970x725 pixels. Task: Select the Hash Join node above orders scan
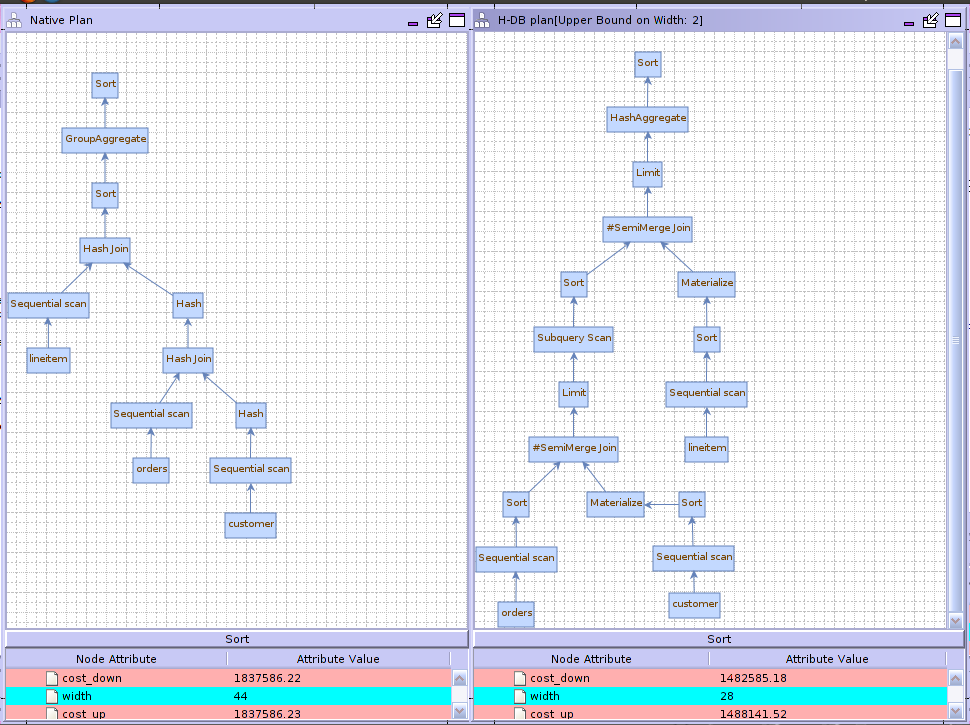click(x=188, y=359)
